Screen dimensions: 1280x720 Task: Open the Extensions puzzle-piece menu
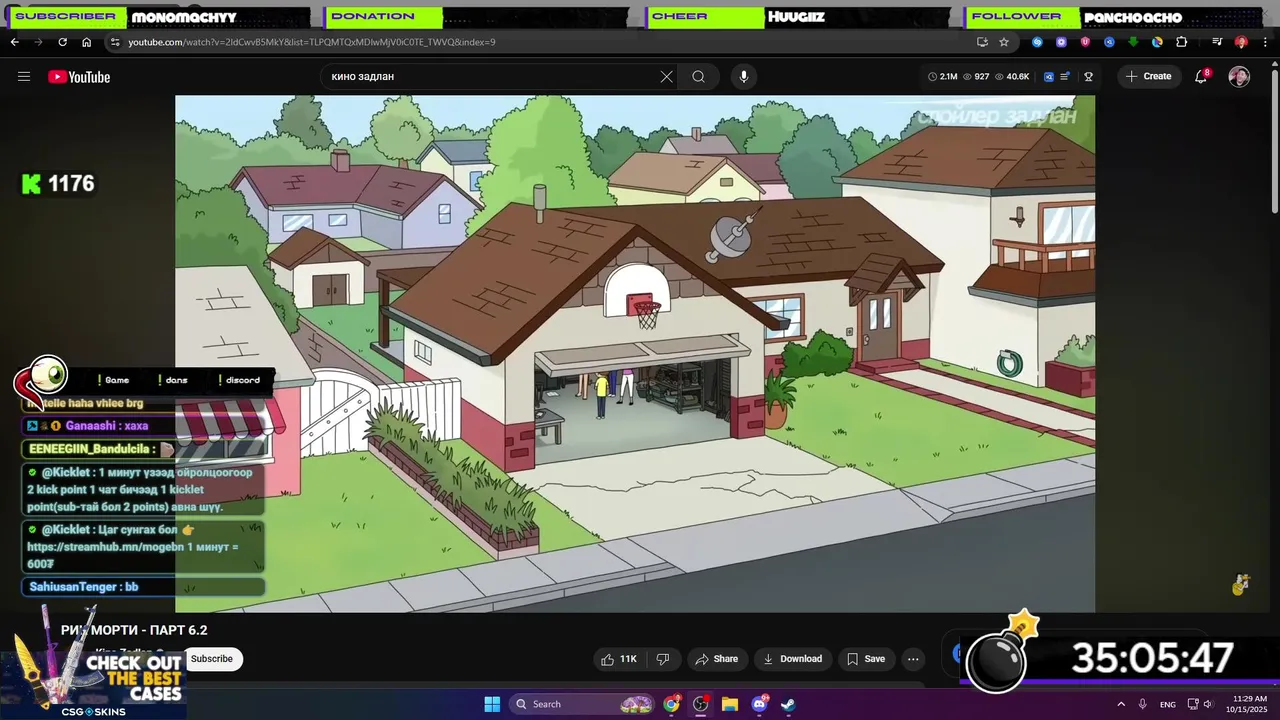(1181, 42)
